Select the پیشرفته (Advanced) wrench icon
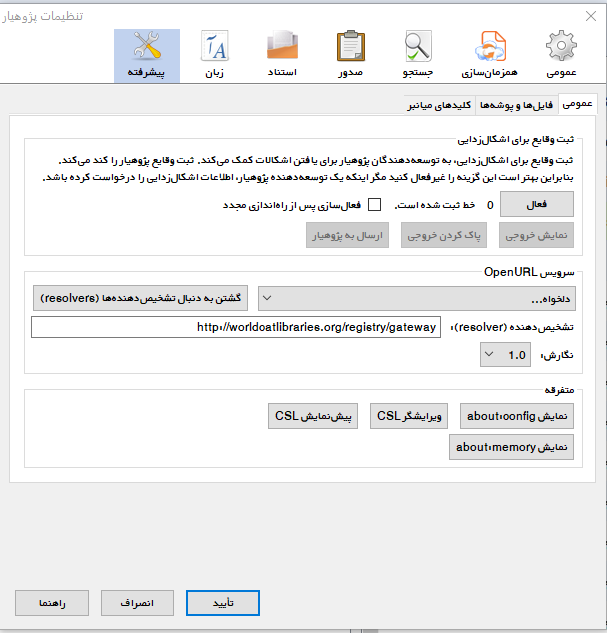Image resolution: width=607 pixels, height=633 pixels. click(147, 55)
